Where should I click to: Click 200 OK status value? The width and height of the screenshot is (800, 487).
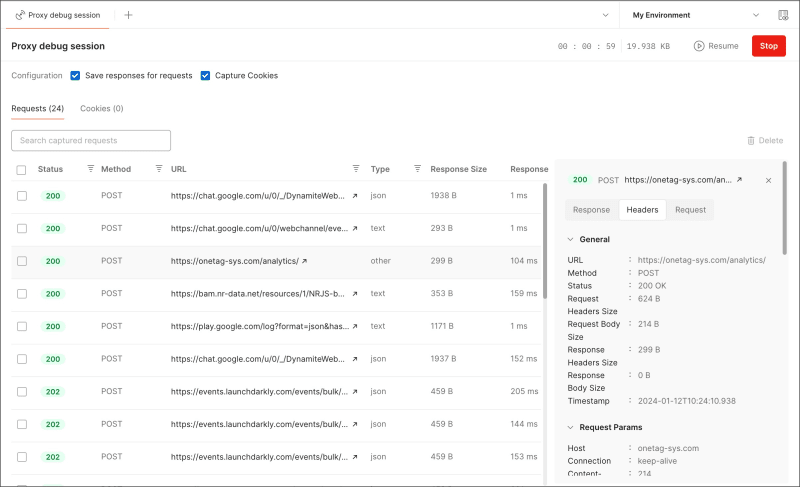tap(652, 286)
